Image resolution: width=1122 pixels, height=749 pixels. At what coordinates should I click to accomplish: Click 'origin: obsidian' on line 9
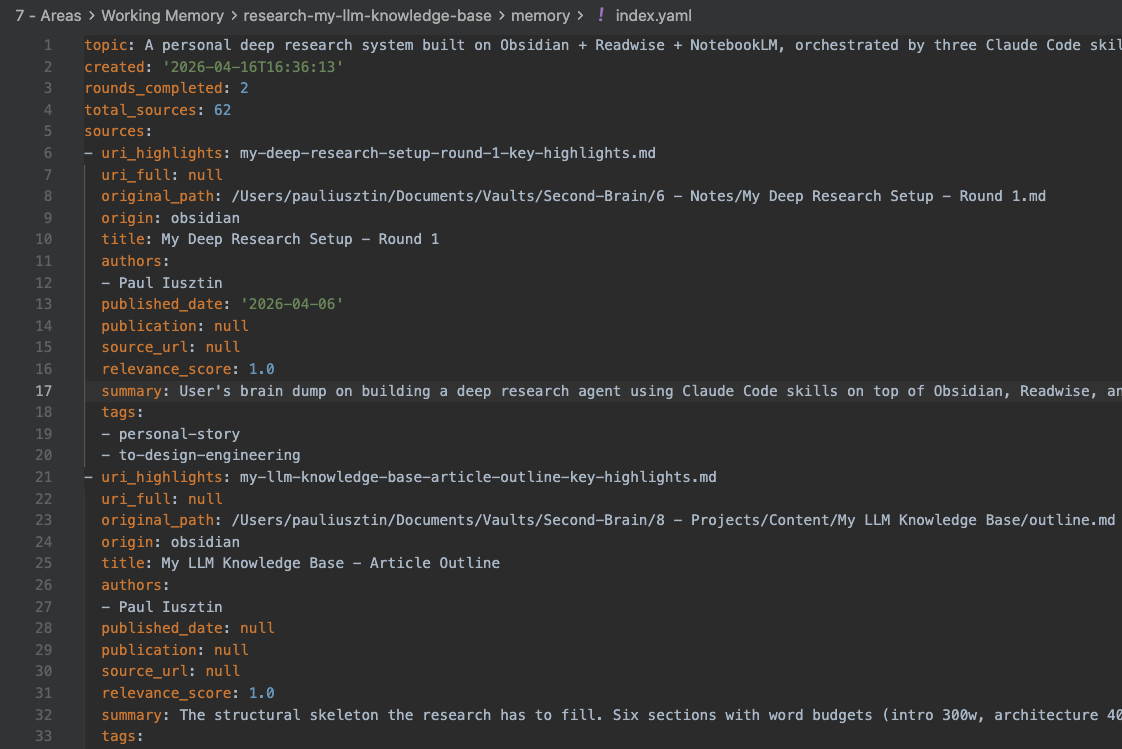pyautogui.click(x=170, y=218)
